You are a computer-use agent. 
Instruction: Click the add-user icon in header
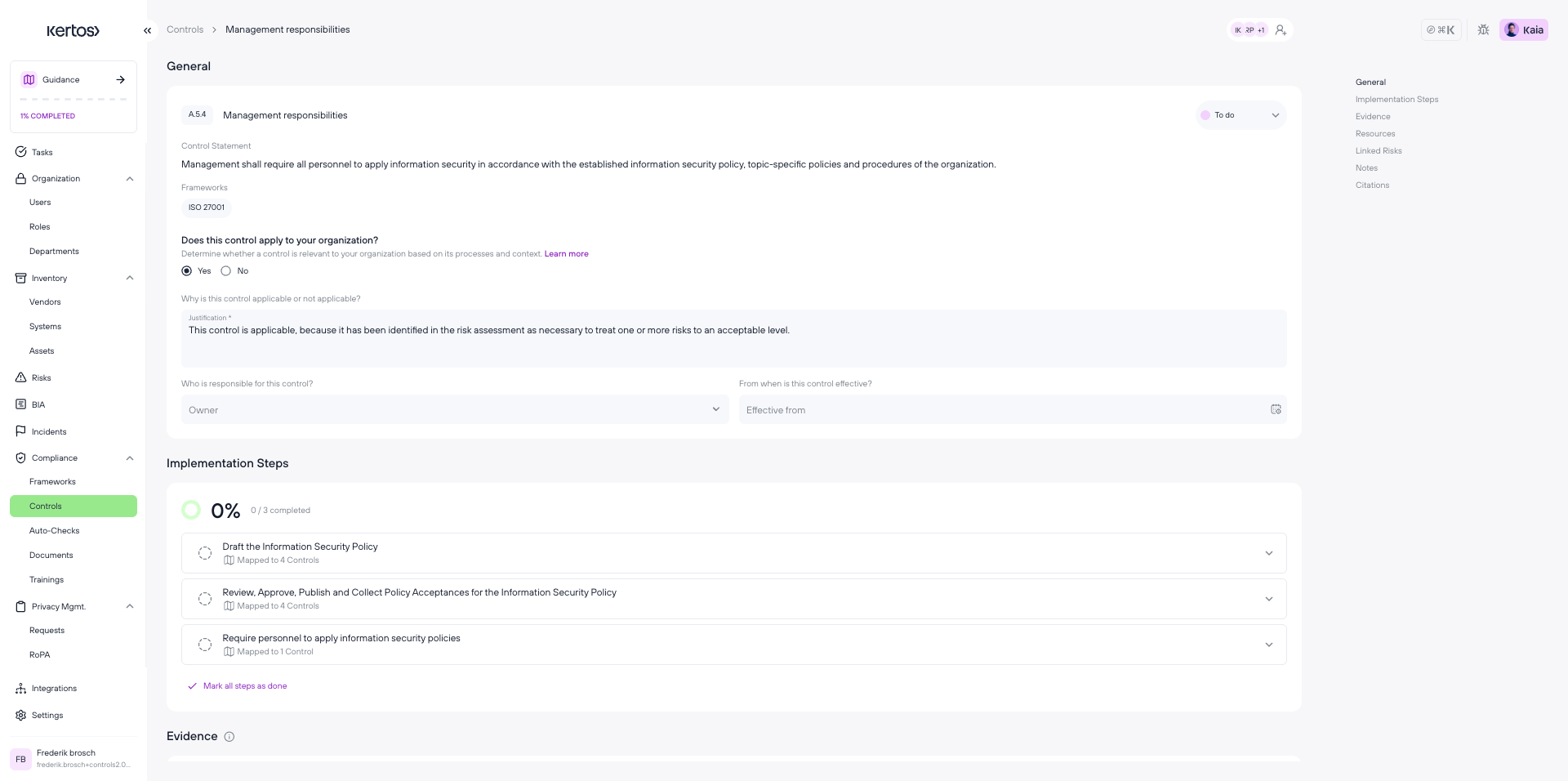click(x=1281, y=30)
